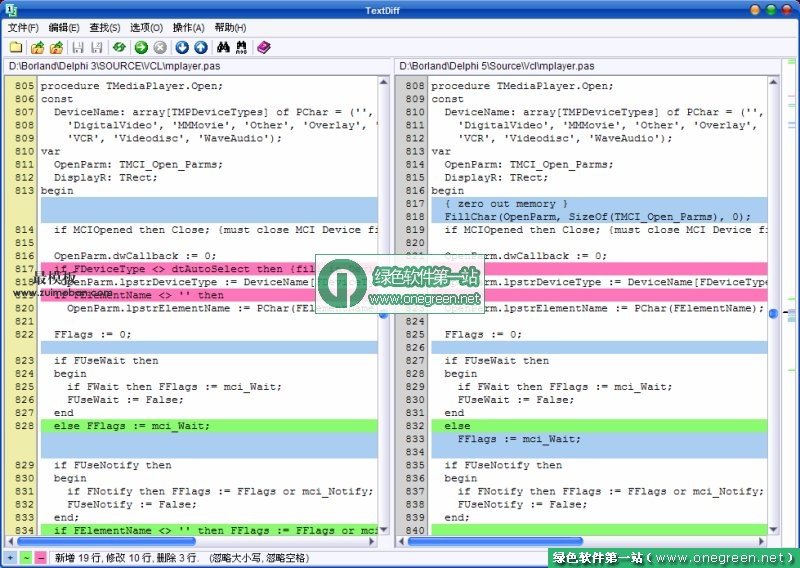Click the TextDiff app icon in title bar

tap(11, 10)
